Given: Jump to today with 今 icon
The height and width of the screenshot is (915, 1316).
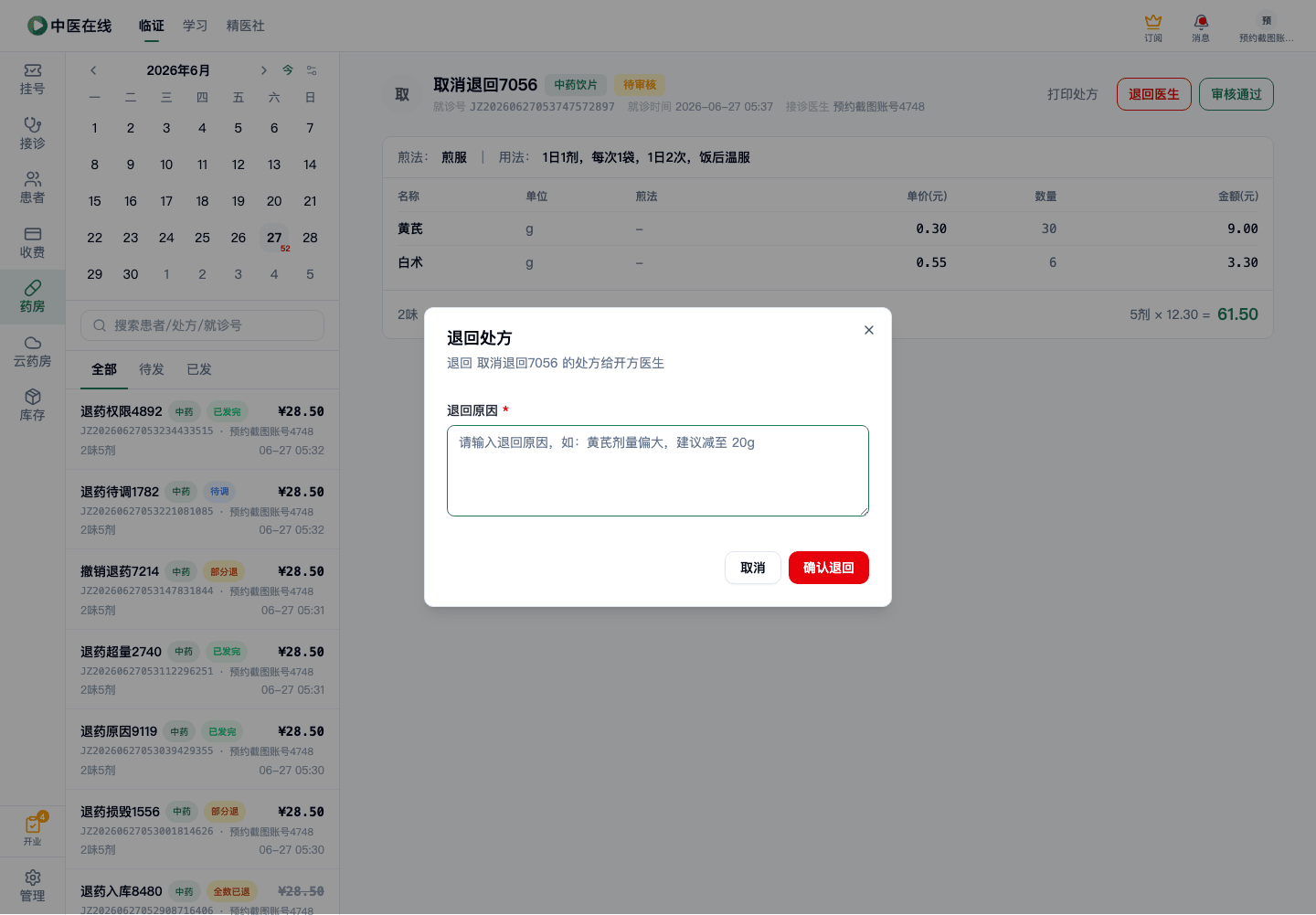Looking at the screenshot, I should tap(288, 70).
